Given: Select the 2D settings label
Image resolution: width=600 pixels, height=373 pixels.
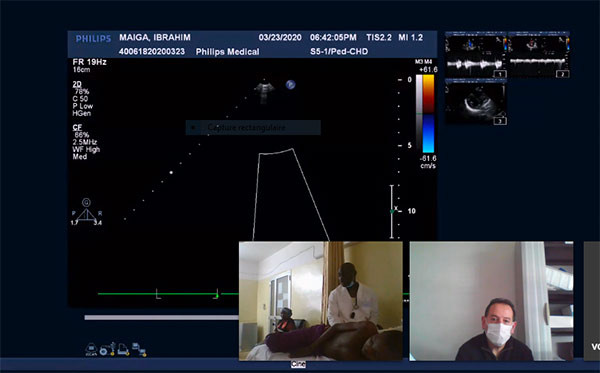Looking at the screenshot, I should (77, 84).
